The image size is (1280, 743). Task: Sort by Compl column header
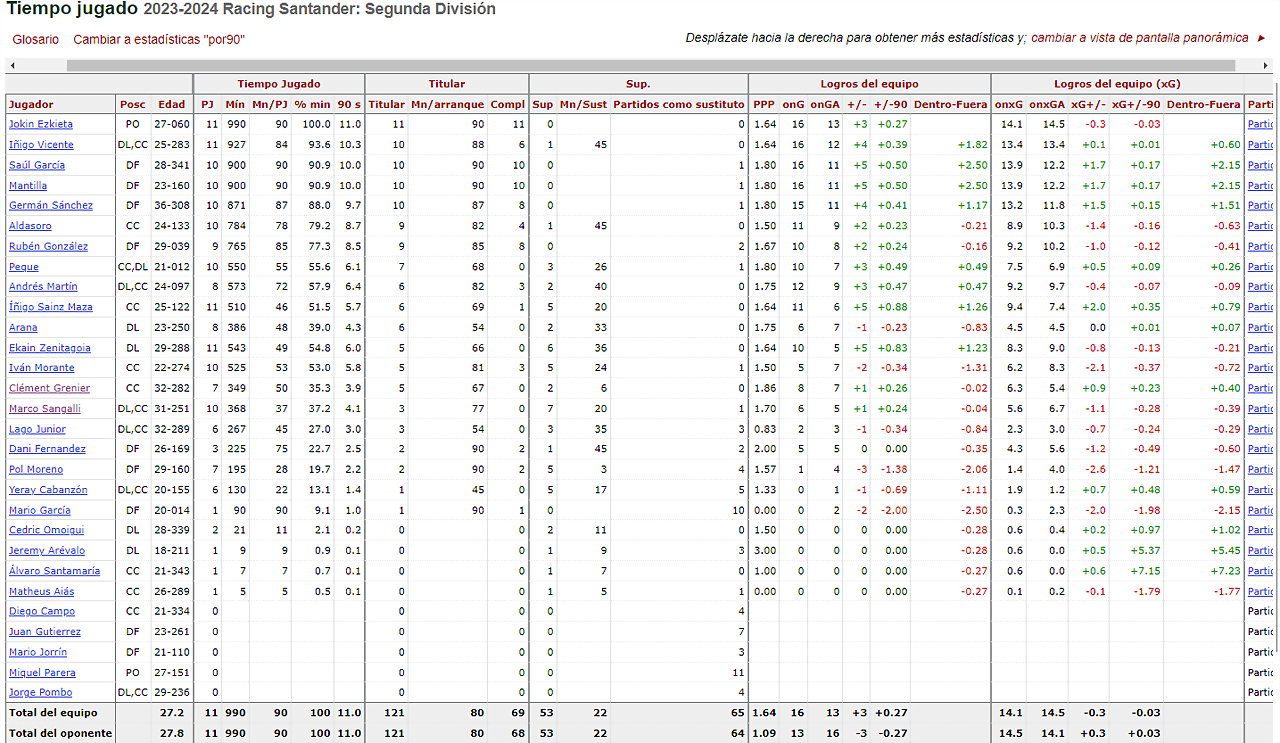coord(508,104)
